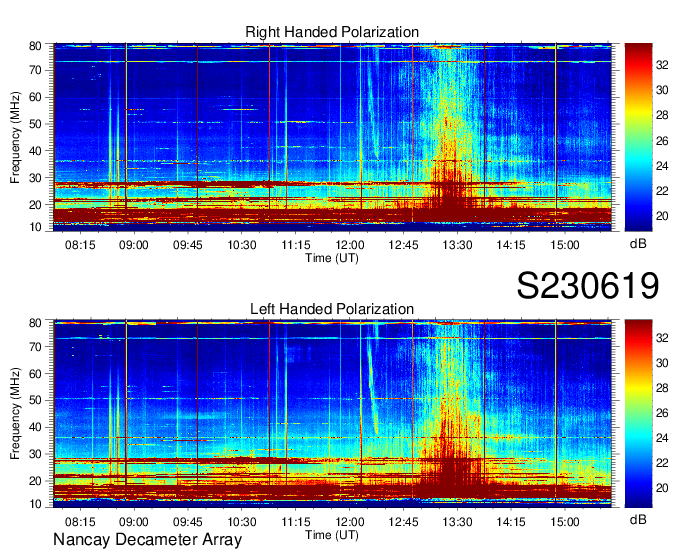Viewport: 680px width, 552px height.
Task: Click the right-handed polarization spectrogram image
Action: tap(332, 137)
